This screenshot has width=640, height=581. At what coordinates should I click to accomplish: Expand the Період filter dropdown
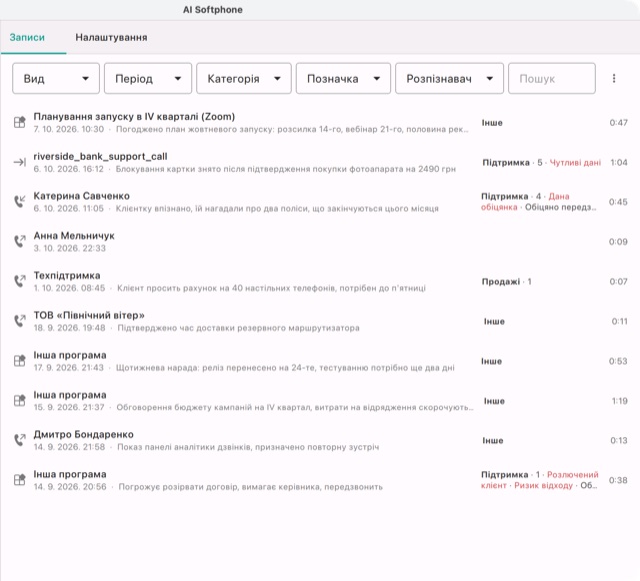click(148, 78)
